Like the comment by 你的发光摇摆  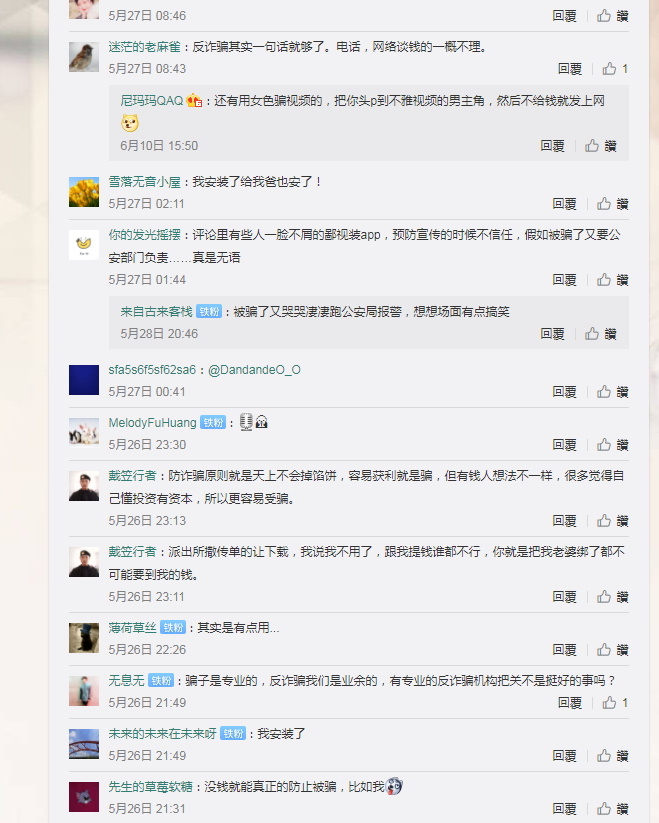[x=612, y=280]
